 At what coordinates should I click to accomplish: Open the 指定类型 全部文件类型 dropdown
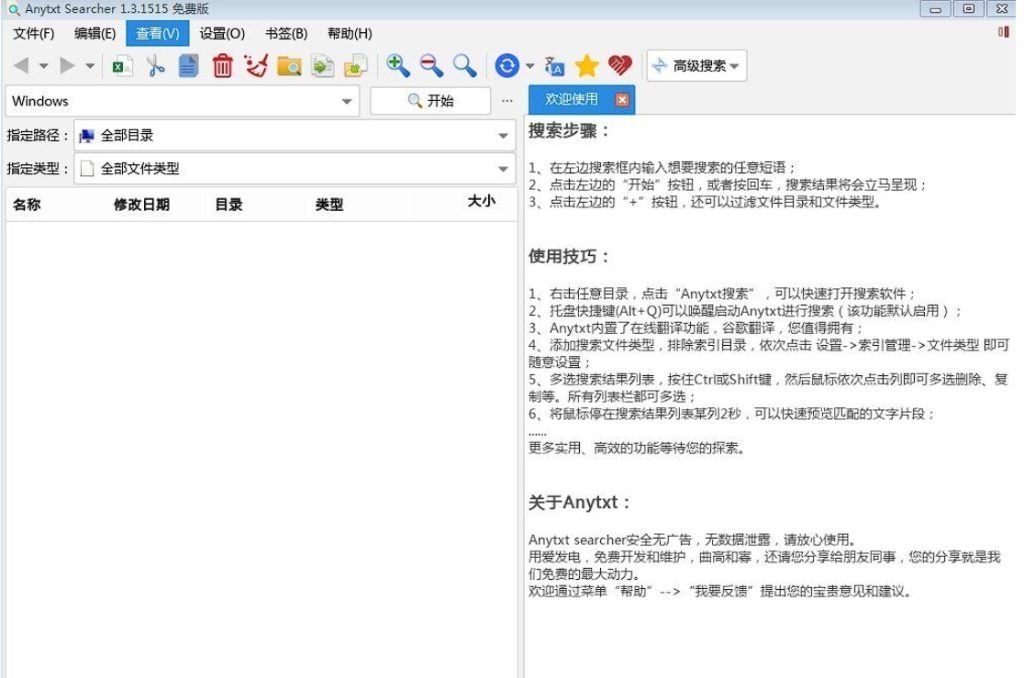[x=295, y=169]
